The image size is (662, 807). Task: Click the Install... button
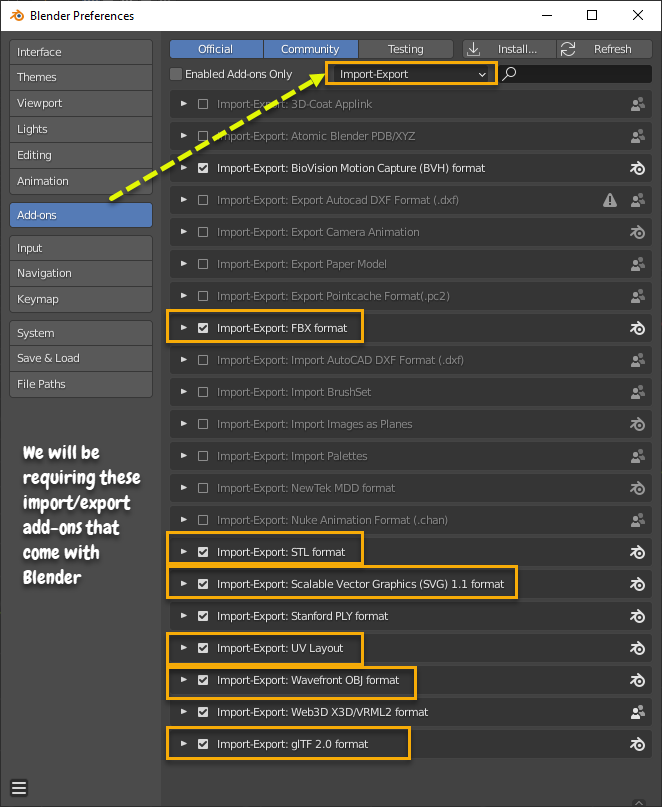point(508,49)
